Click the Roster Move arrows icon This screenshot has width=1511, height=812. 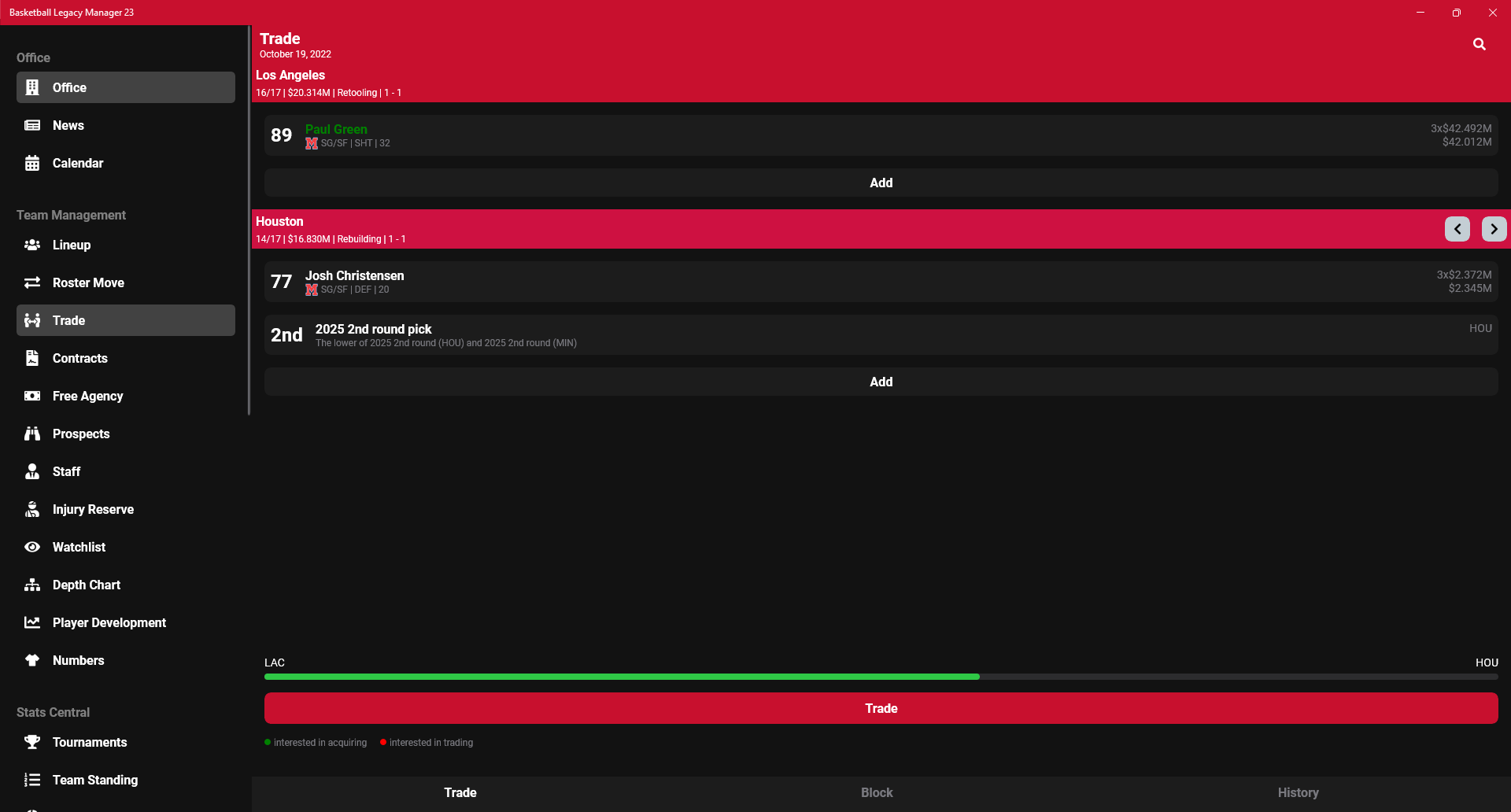tap(32, 282)
